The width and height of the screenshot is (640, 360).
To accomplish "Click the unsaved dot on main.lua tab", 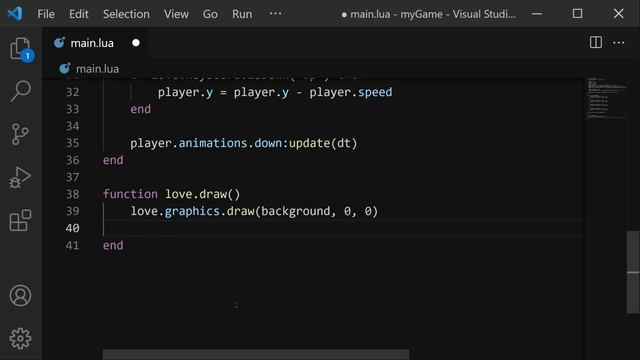I will point(136,43).
